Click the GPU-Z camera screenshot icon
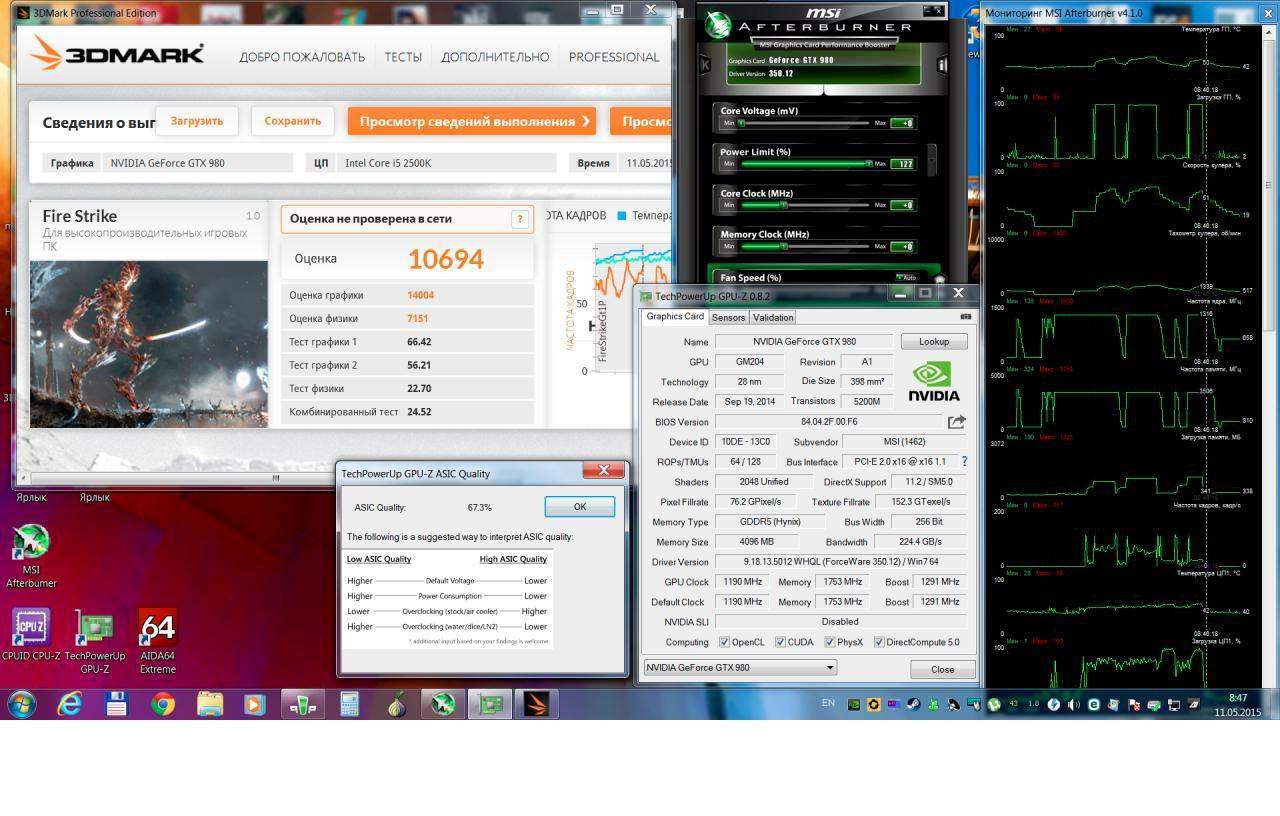The width and height of the screenshot is (1280, 816). pos(965,317)
